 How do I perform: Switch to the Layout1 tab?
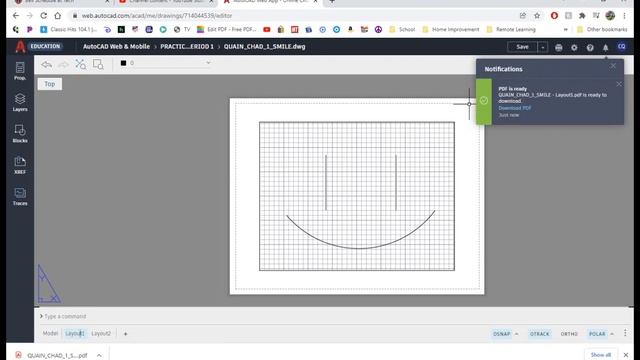click(75, 333)
